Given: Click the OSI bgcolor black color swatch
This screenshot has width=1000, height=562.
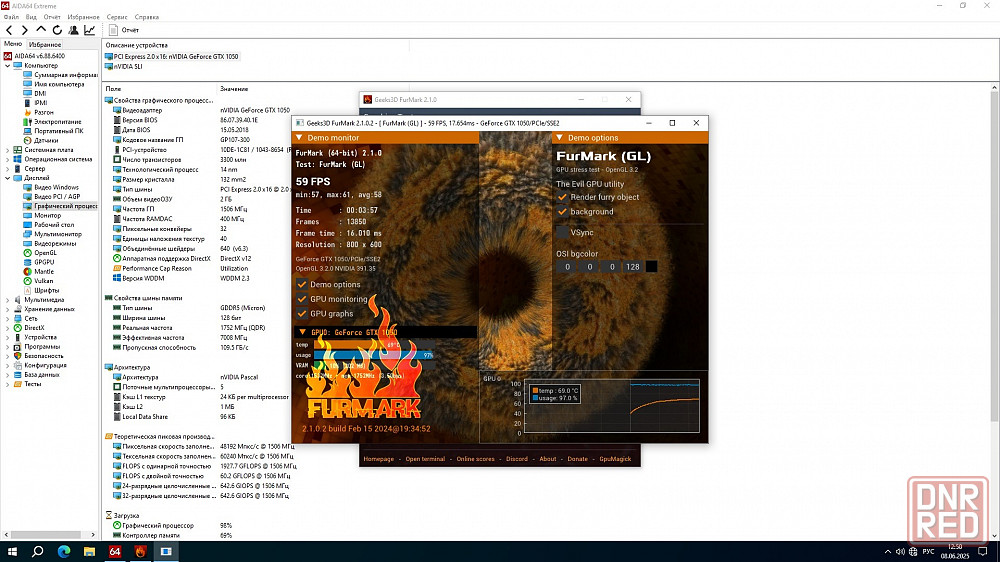Looking at the screenshot, I should click(651, 267).
